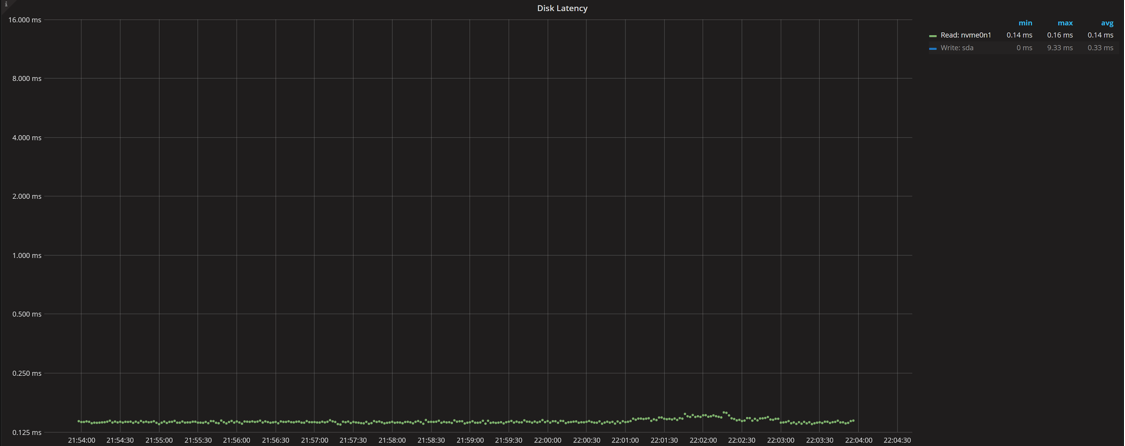Sort the legend by the min column
Viewport: 1125px width, 446px height.
(x=1025, y=23)
